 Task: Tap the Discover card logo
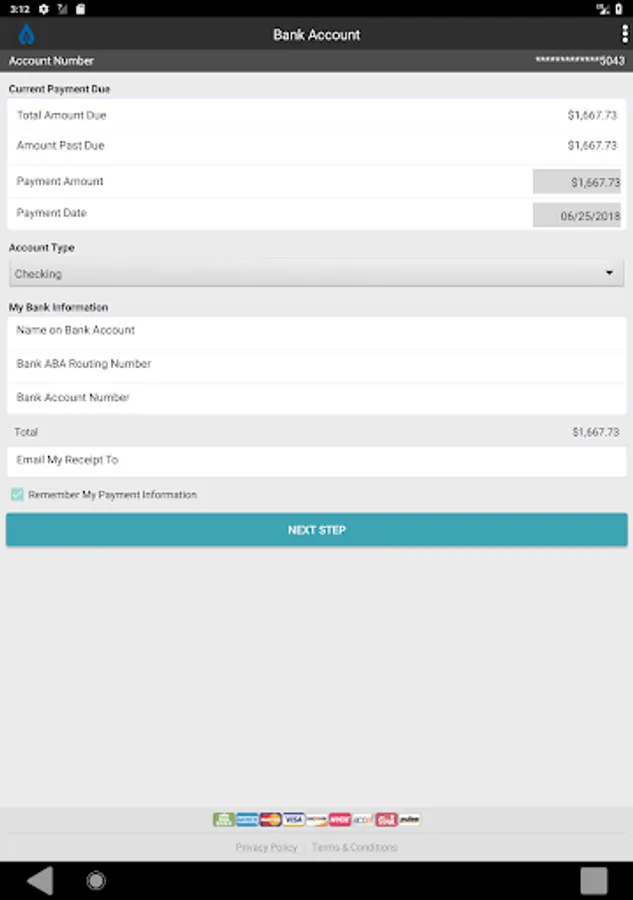click(x=317, y=820)
